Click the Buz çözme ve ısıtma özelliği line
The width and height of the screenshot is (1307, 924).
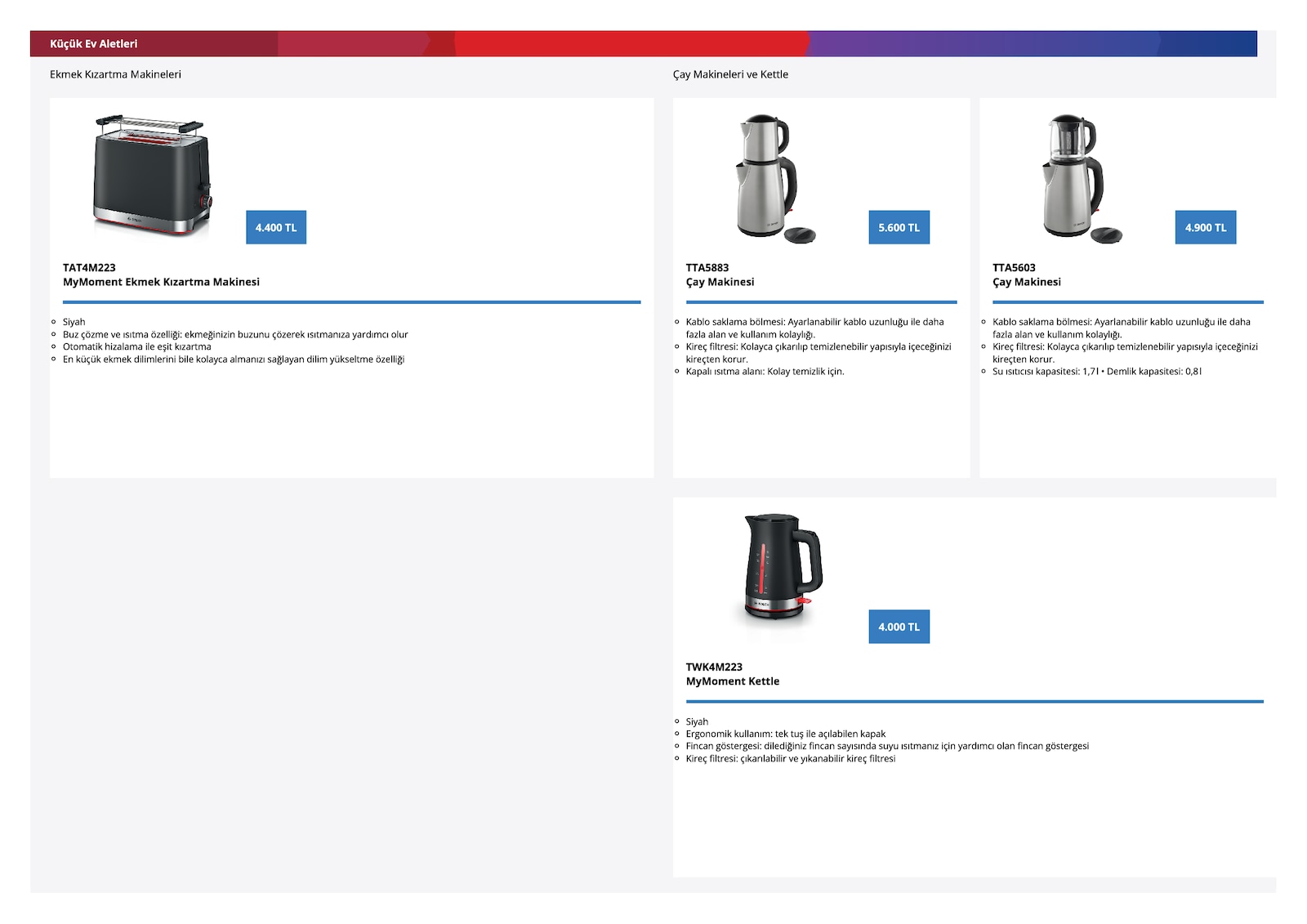coord(235,334)
